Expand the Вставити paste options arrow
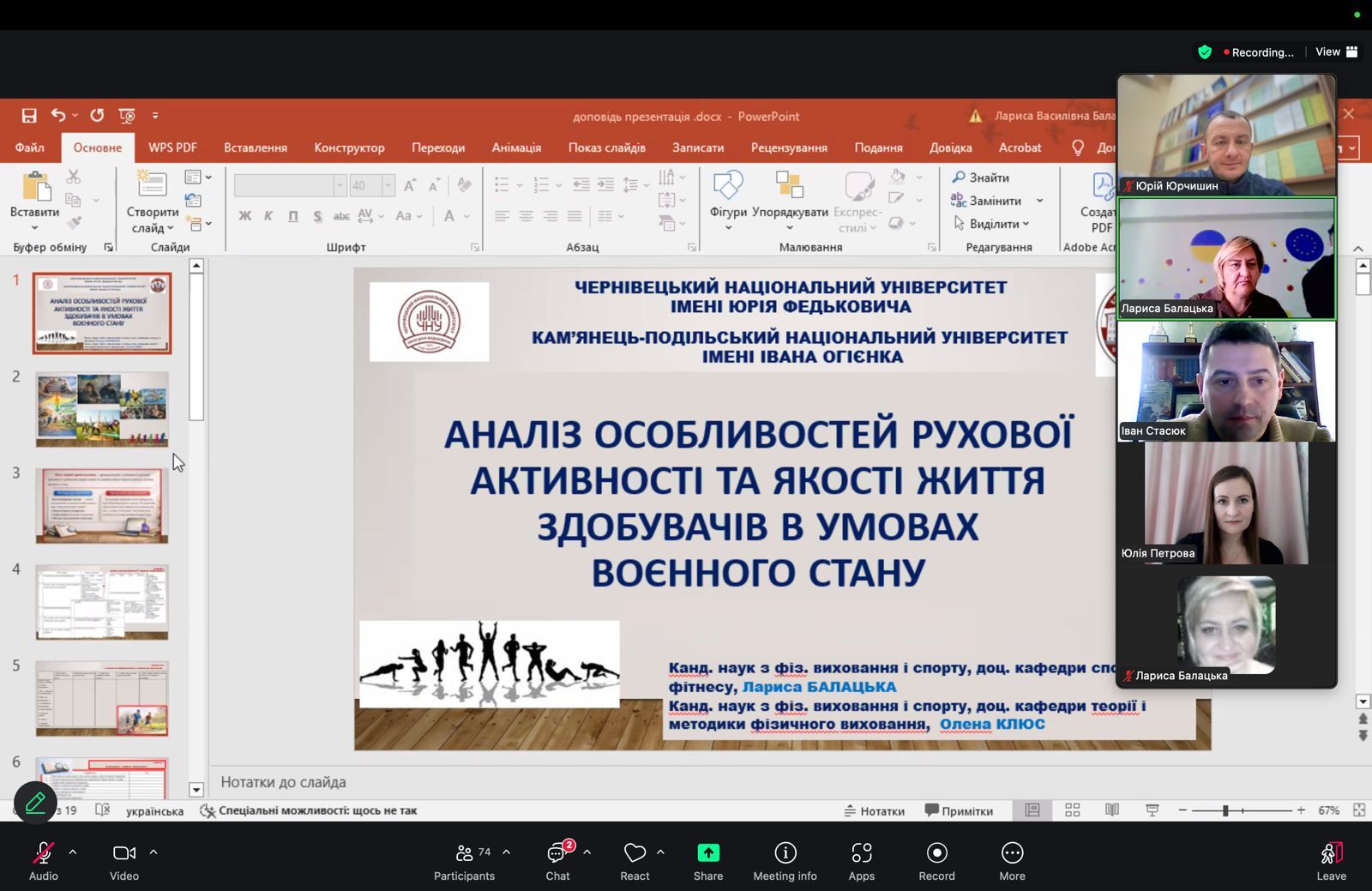Image resolution: width=1372 pixels, height=891 pixels. (x=35, y=228)
